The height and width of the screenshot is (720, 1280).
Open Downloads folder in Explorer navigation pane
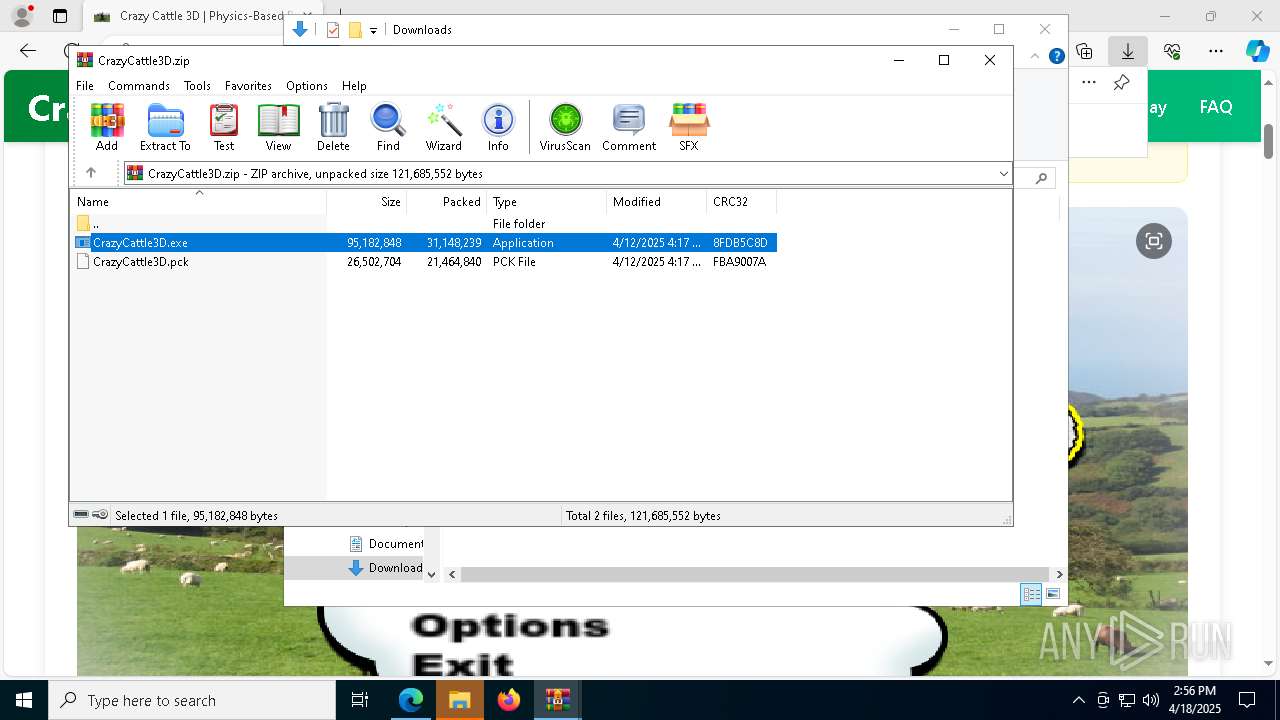coord(385,568)
